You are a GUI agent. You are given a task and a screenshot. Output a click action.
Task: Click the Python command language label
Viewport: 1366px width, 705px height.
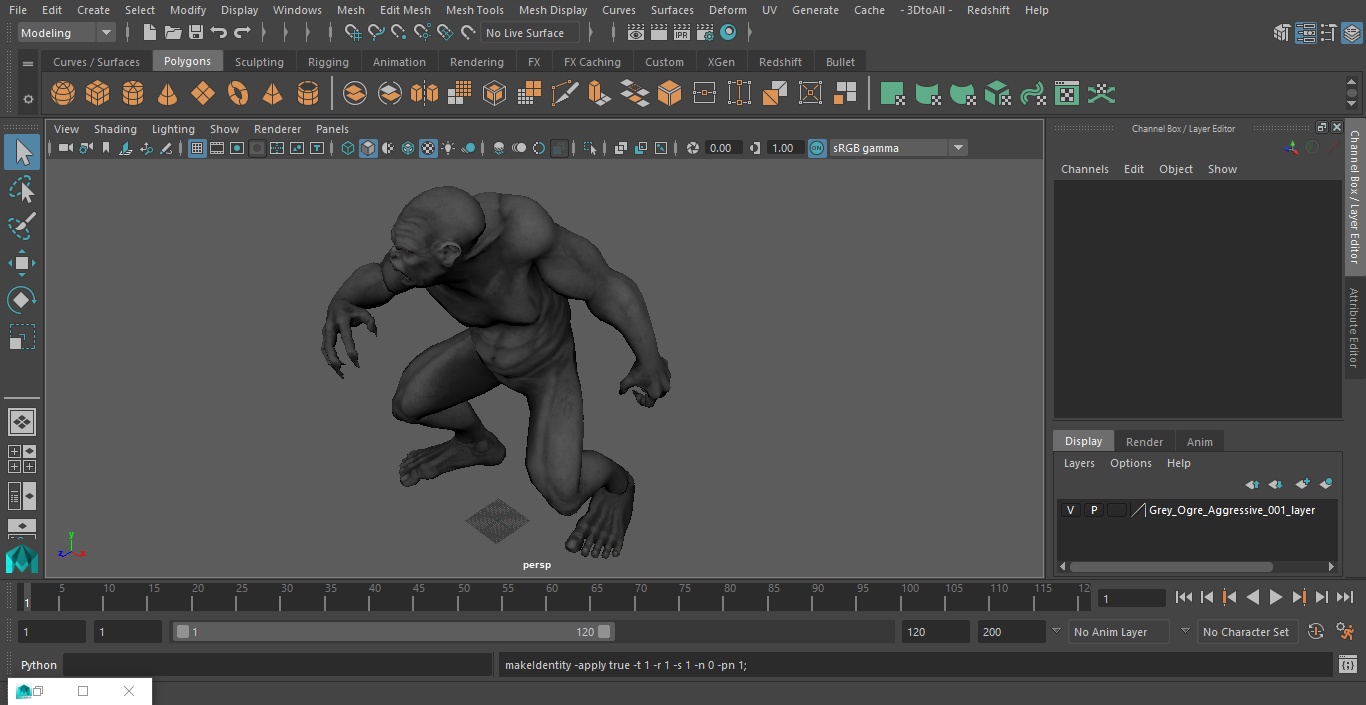pos(39,665)
